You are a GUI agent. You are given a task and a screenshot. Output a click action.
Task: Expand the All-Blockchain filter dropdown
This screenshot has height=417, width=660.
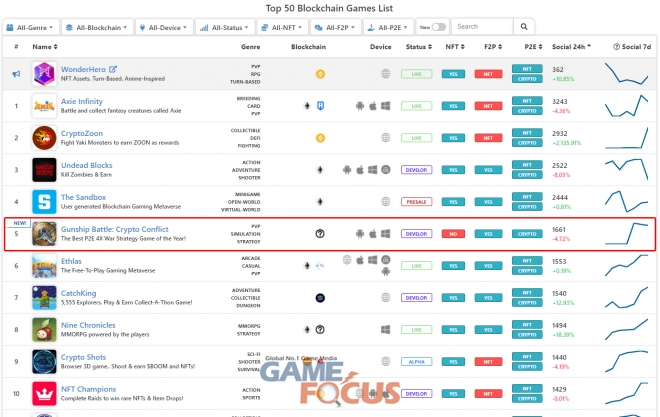[x=98, y=27]
